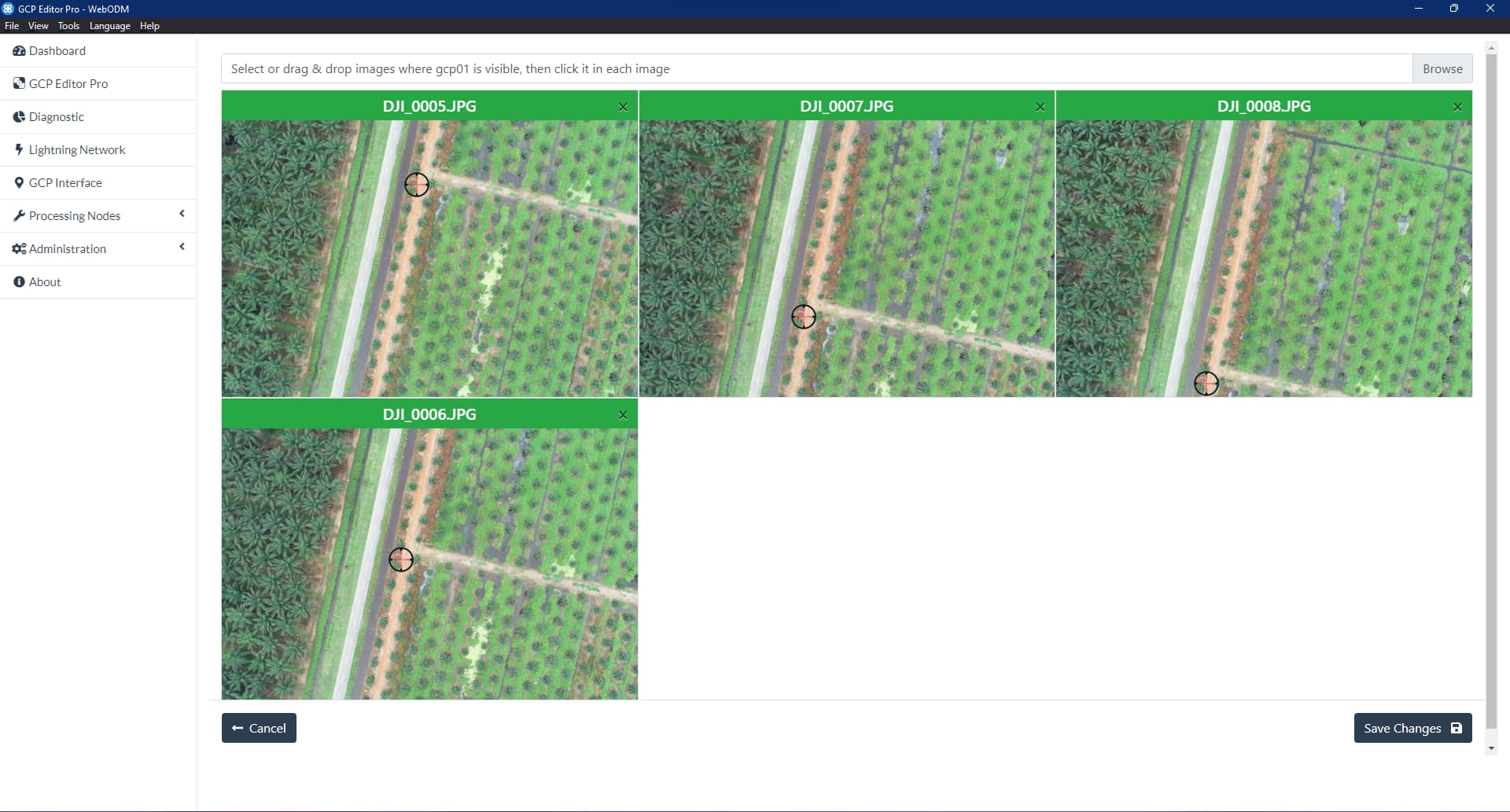1510x812 pixels.
Task: Remove the DJI_0008.JPG image
Action: pos(1457,107)
